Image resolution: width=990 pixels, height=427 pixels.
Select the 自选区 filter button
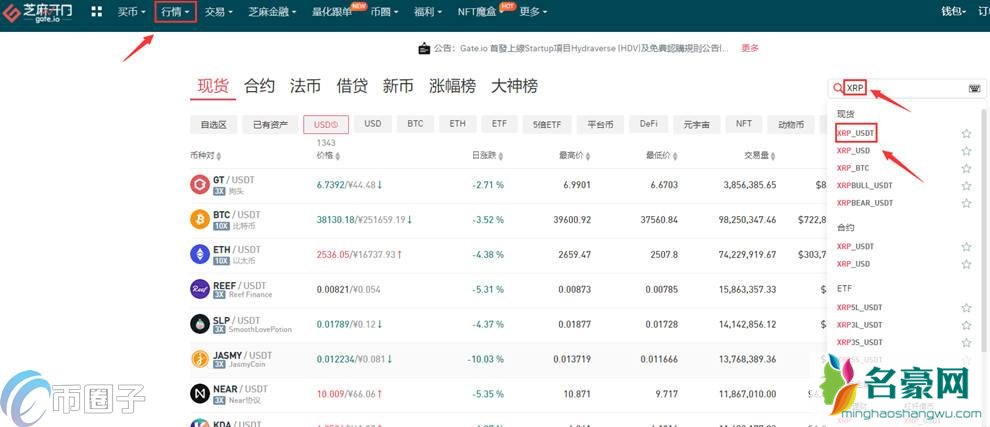[213, 124]
